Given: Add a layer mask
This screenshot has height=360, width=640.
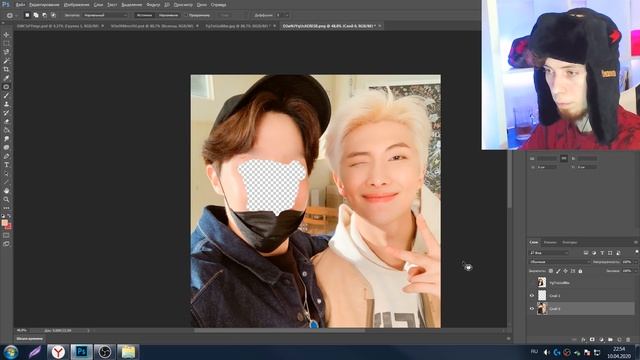Looking at the screenshot, I should coord(592,340).
